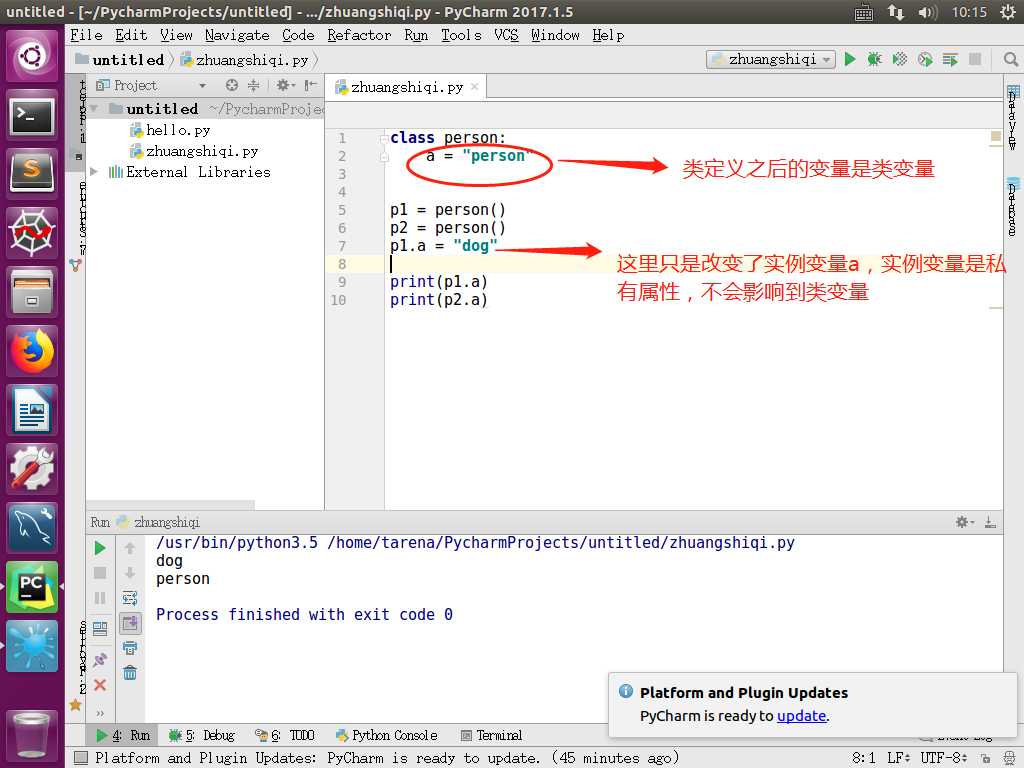Open the Database side panel tab
This screenshot has height=768, width=1024.
point(1013,206)
